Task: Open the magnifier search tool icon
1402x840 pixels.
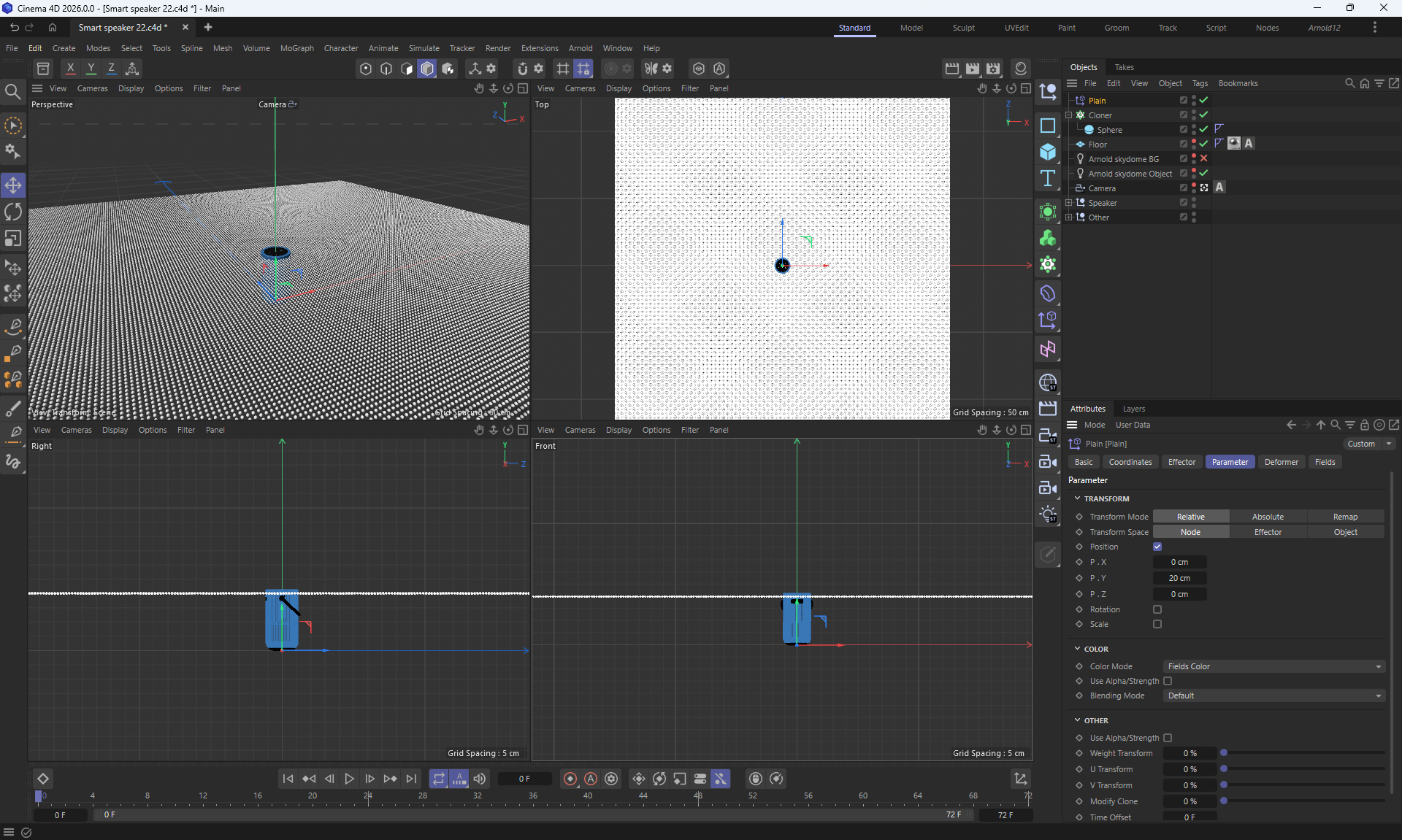Action: point(13,92)
